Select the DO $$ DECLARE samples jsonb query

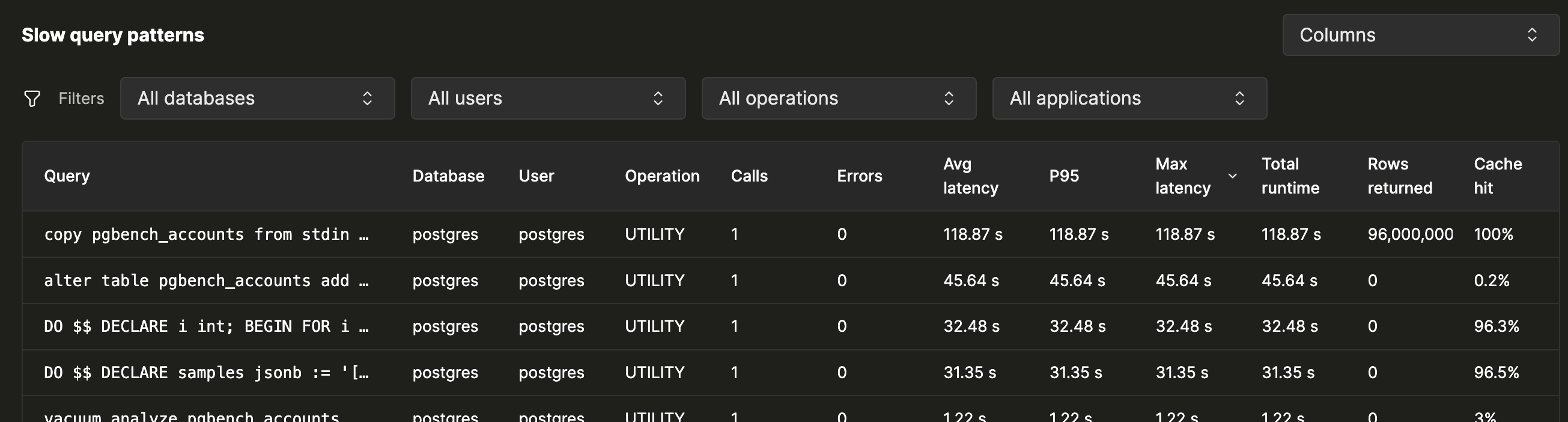click(206, 373)
